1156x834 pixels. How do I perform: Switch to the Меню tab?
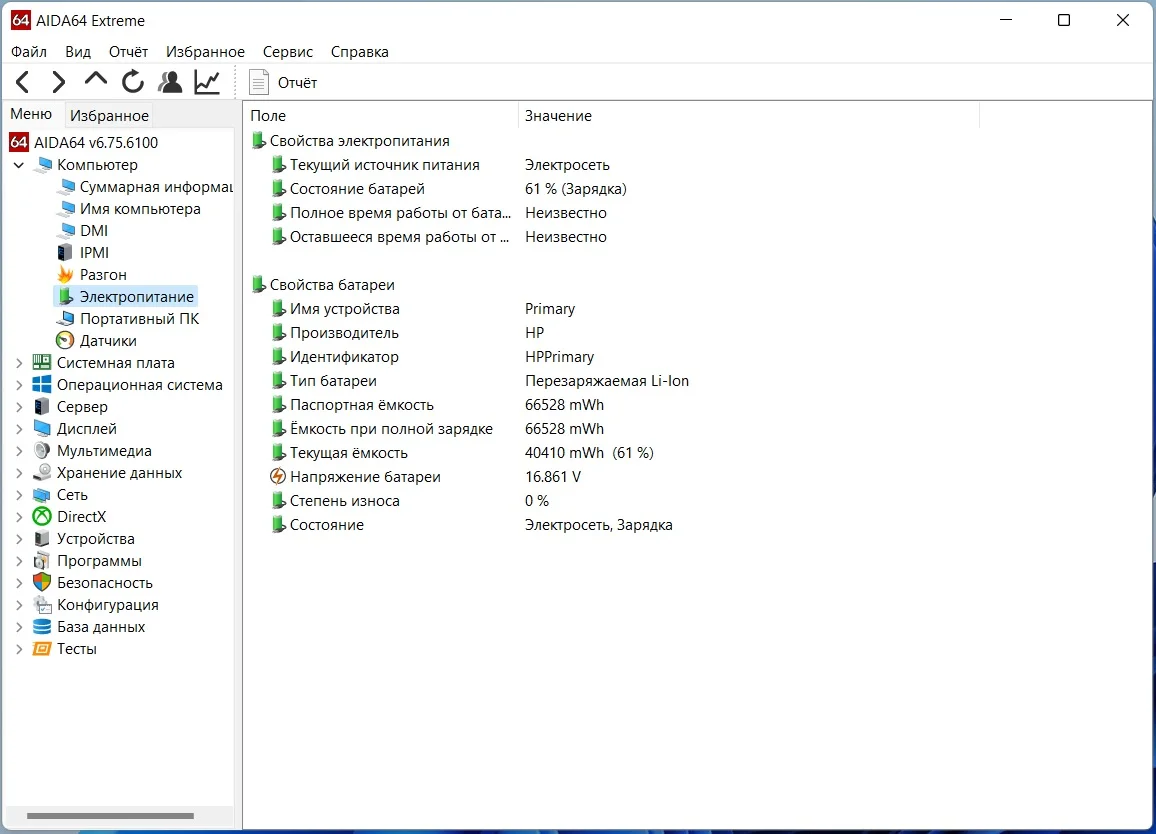coord(31,114)
